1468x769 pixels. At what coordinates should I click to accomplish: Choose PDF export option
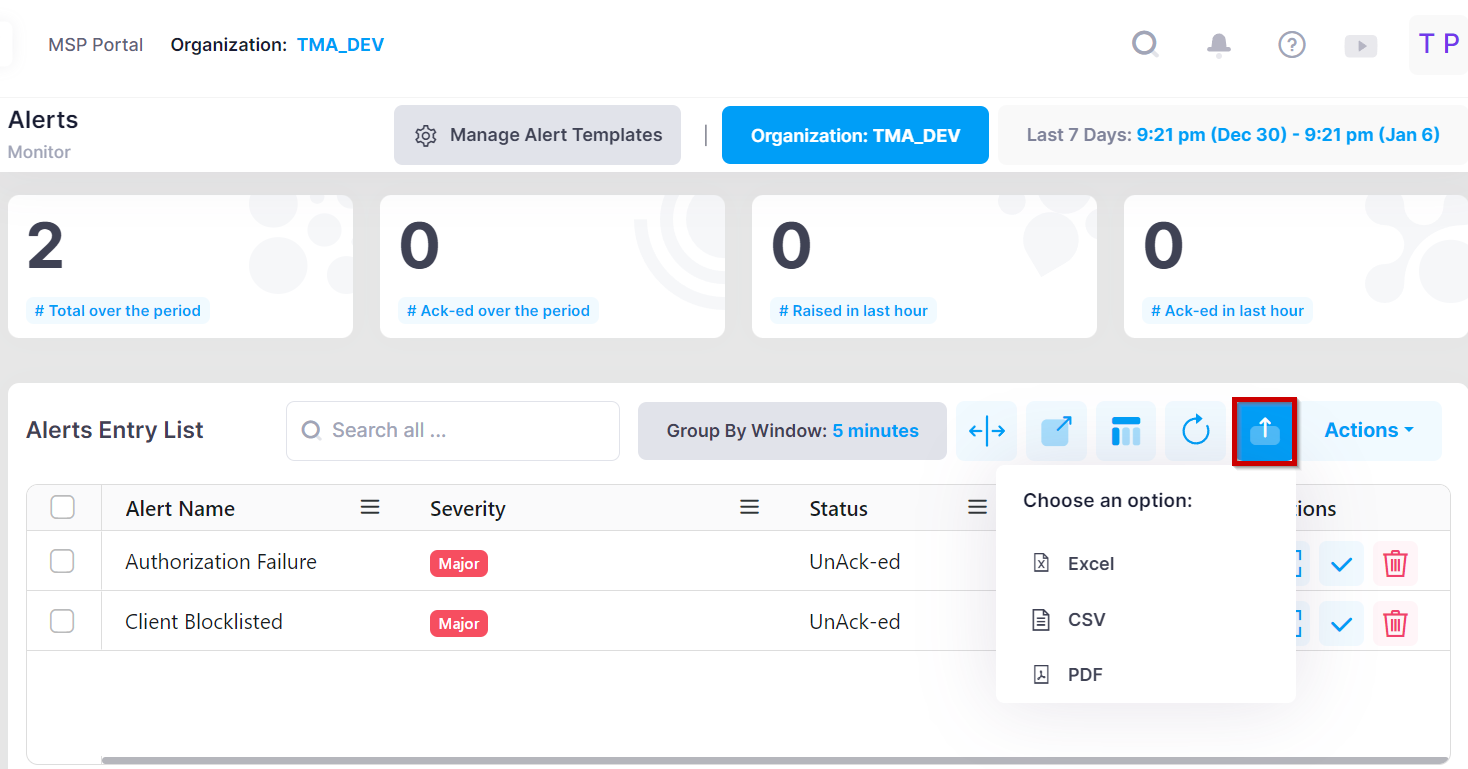point(1084,675)
